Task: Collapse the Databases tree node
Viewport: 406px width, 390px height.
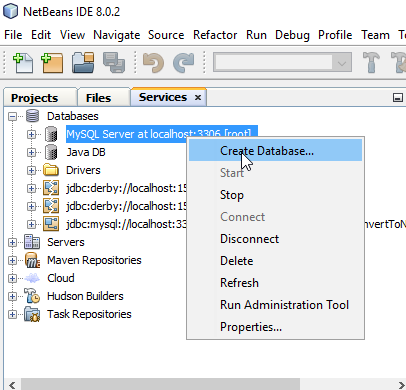Action: tap(12, 116)
